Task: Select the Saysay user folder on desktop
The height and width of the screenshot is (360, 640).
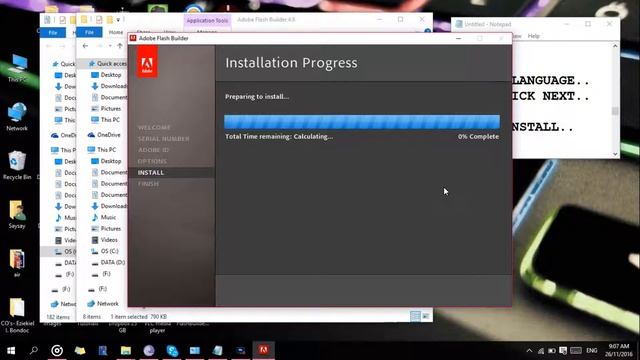Action: pos(17,214)
